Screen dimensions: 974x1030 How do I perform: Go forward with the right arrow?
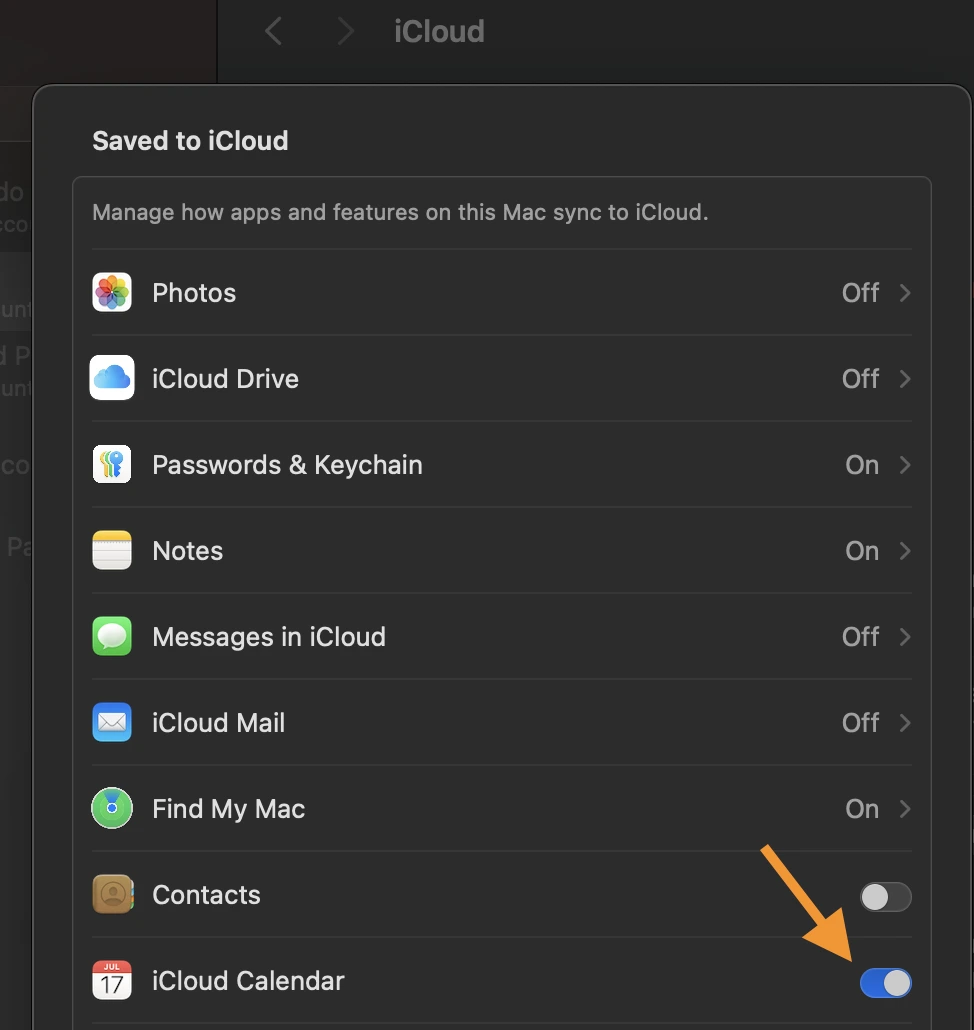(x=345, y=31)
